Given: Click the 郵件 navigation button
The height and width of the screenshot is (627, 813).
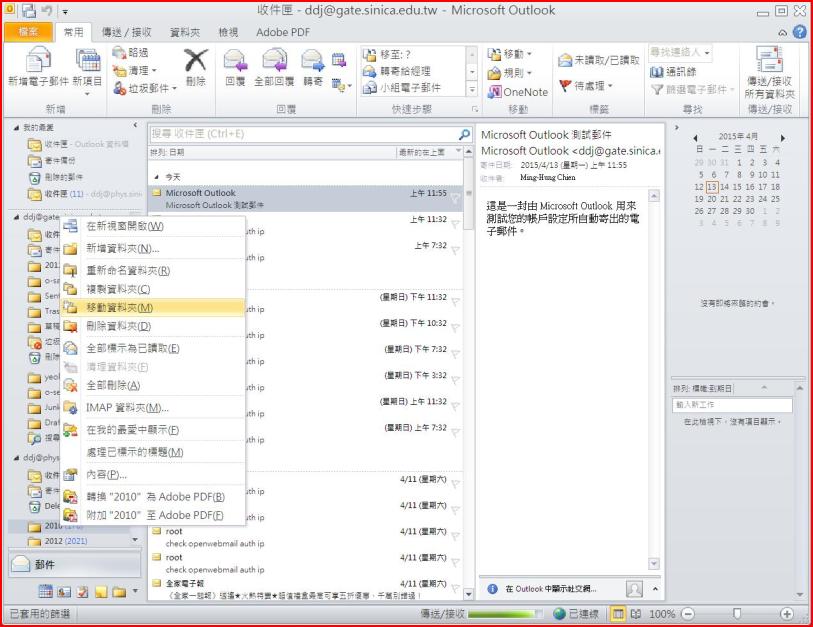Looking at the screenshot, I should click(74, 564).
